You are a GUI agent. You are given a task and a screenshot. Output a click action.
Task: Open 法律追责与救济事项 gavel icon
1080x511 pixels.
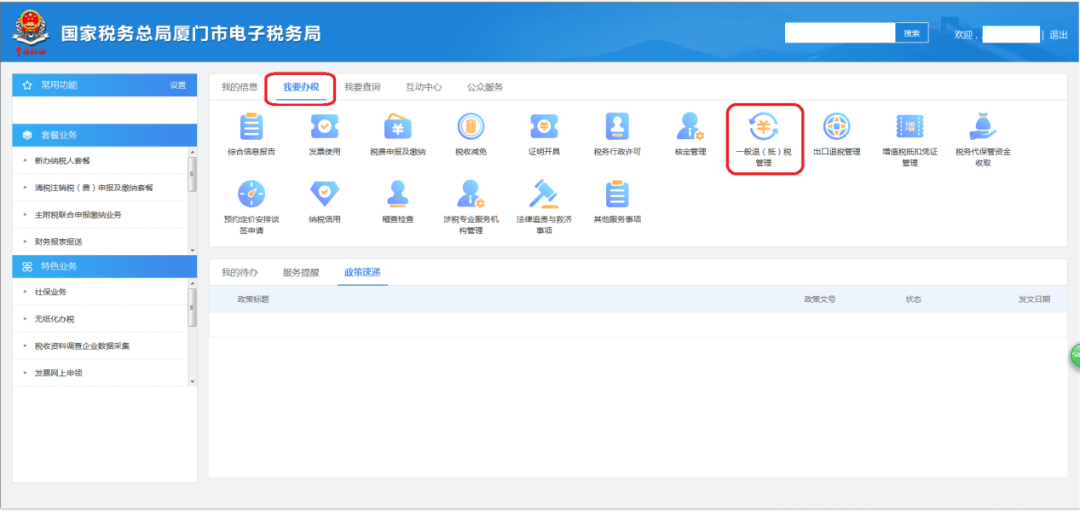(543, 194)
